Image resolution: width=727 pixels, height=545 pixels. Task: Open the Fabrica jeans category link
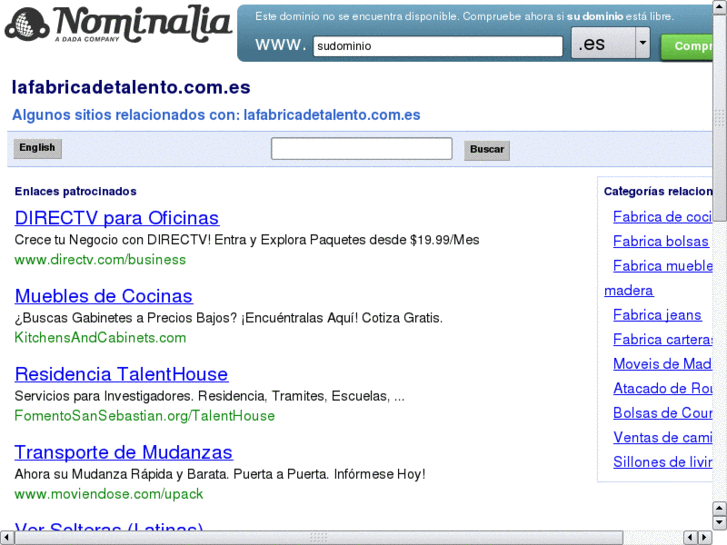pyautogui.click(x=657, y=315)
